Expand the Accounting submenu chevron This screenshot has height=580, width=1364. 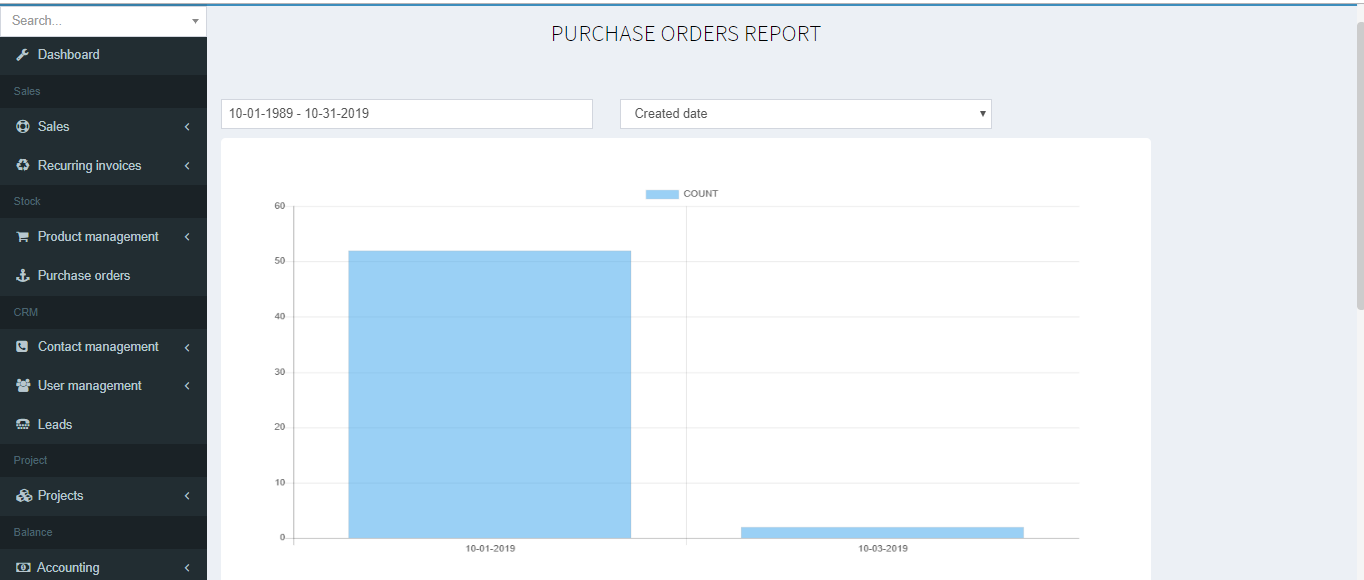(x=187, y=567)
